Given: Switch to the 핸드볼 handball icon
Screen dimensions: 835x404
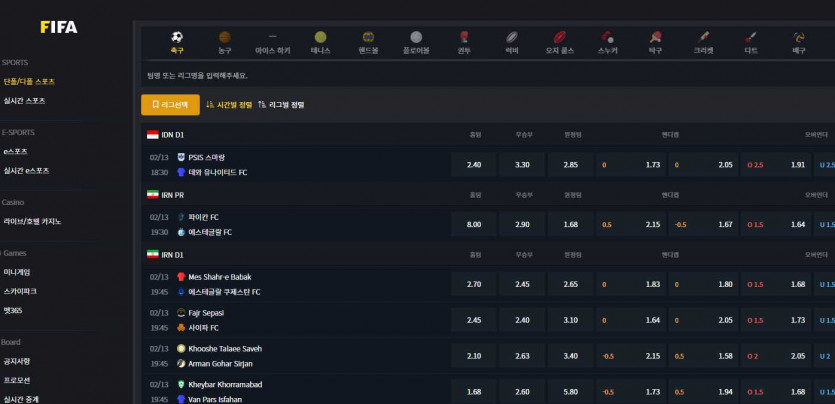Looking at the screenshot, I should tap(368, 37).
